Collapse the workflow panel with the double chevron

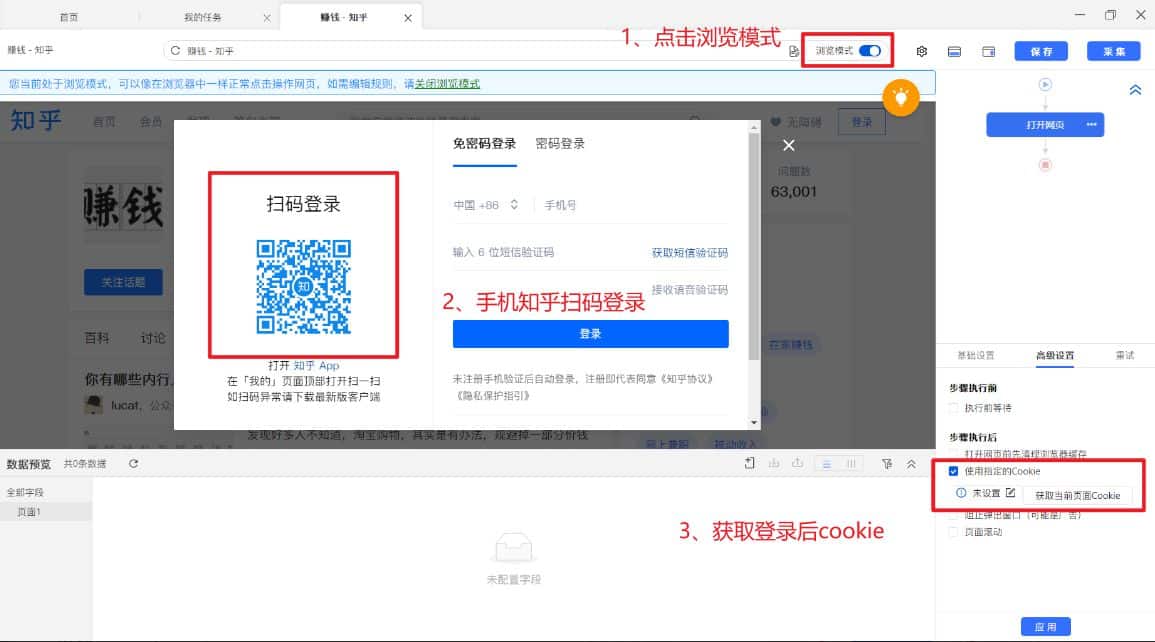1135,89
